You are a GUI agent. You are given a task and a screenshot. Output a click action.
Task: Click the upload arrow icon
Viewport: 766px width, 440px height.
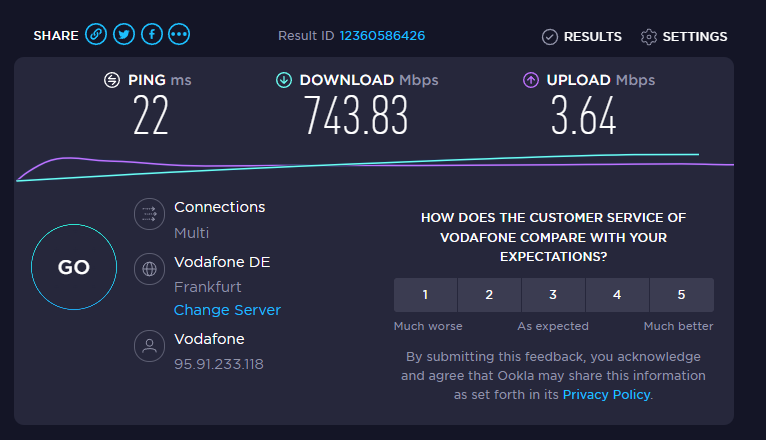531,80
